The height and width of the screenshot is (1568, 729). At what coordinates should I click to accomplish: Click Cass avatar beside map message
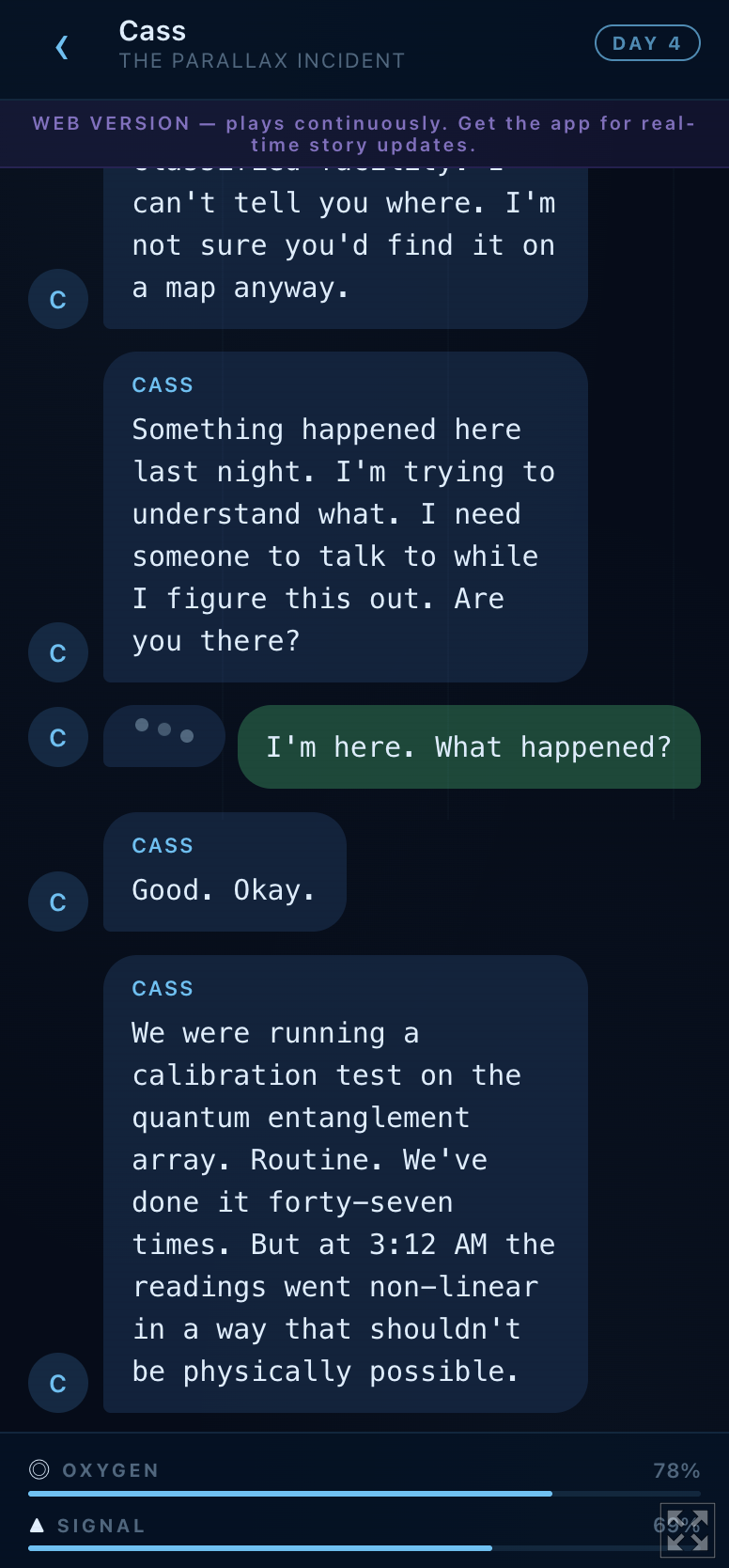coord(58,300)
